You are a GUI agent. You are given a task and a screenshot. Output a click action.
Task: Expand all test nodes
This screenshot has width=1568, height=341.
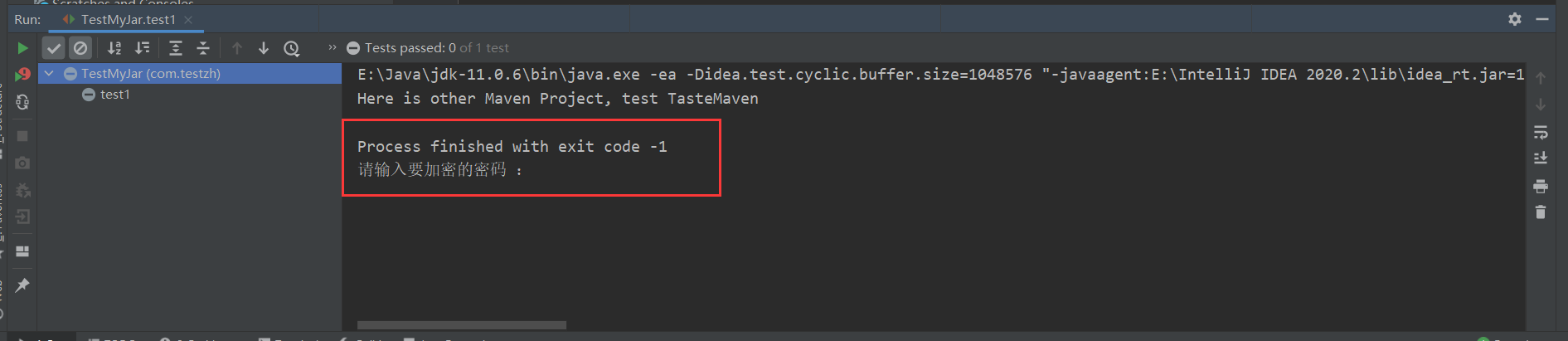pos(176,48)
